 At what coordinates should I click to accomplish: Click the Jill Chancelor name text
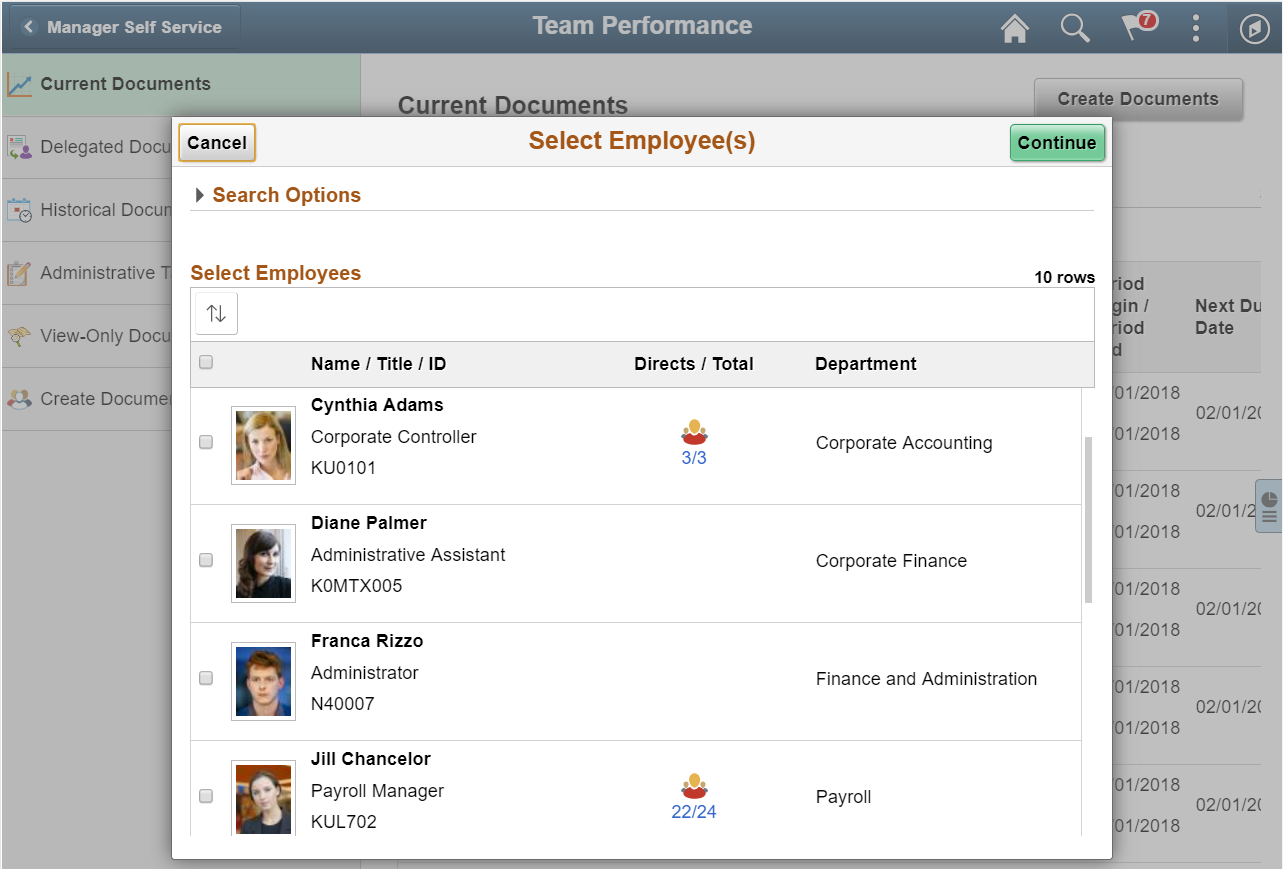(x=371, y=759)
